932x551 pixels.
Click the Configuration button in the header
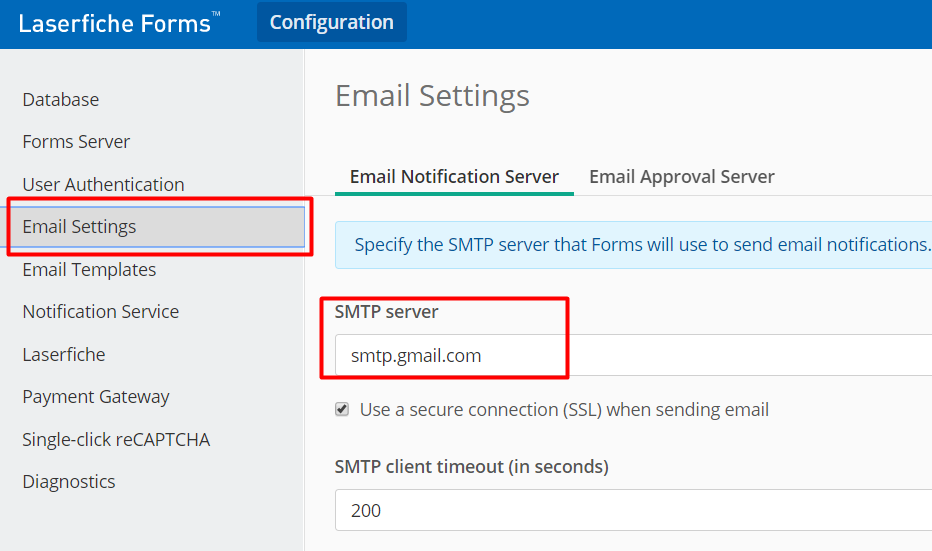click(x=332, y=22)
